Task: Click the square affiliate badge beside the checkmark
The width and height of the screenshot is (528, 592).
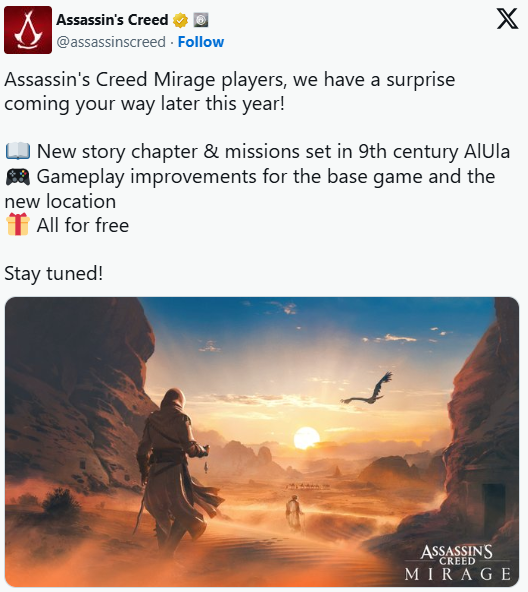Action: (201, 20)
